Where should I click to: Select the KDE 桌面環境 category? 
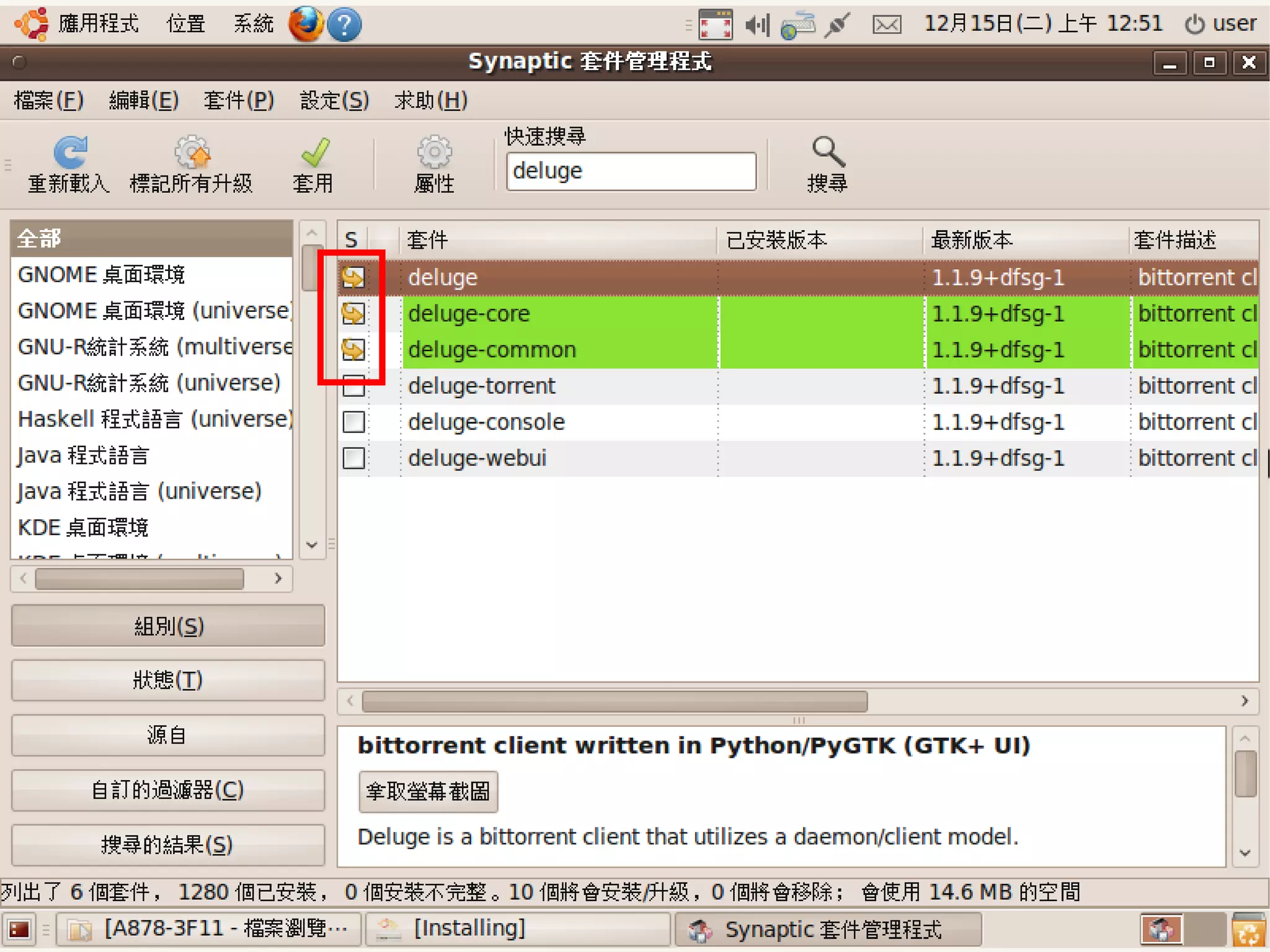151,528
